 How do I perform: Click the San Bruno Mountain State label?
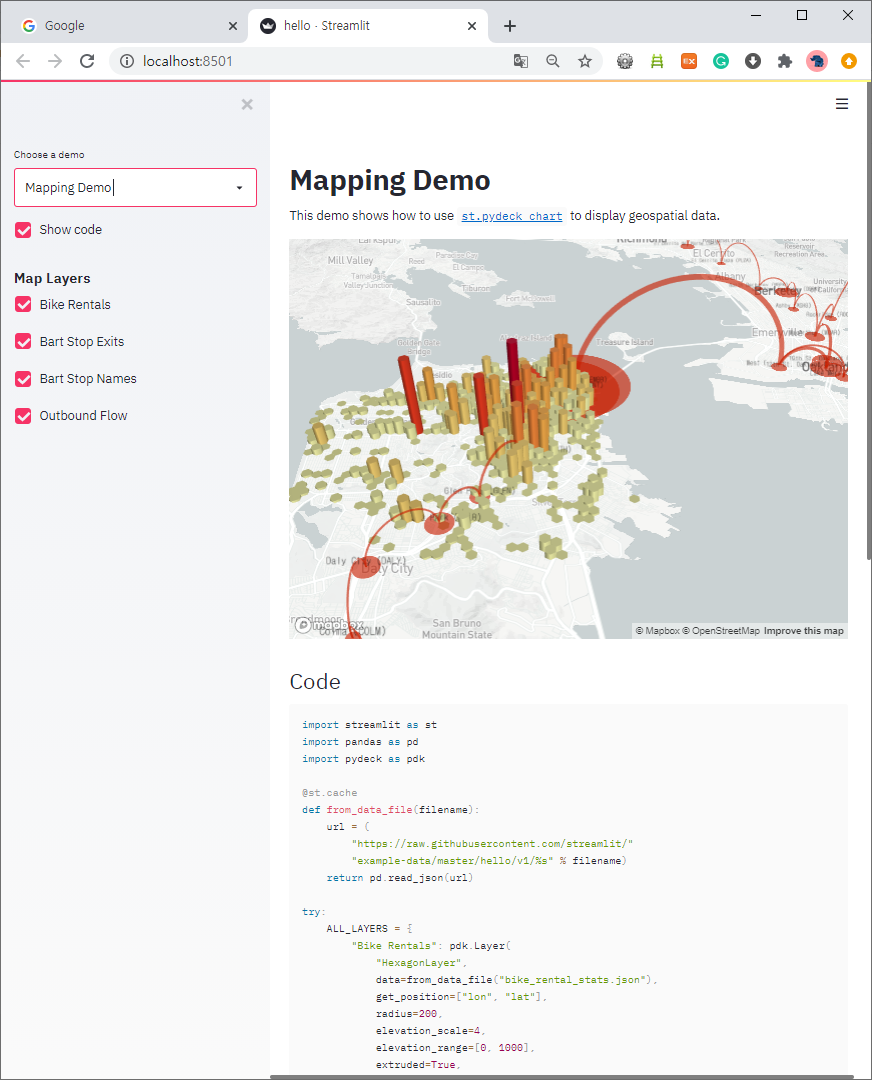click(x=457, y=629)
